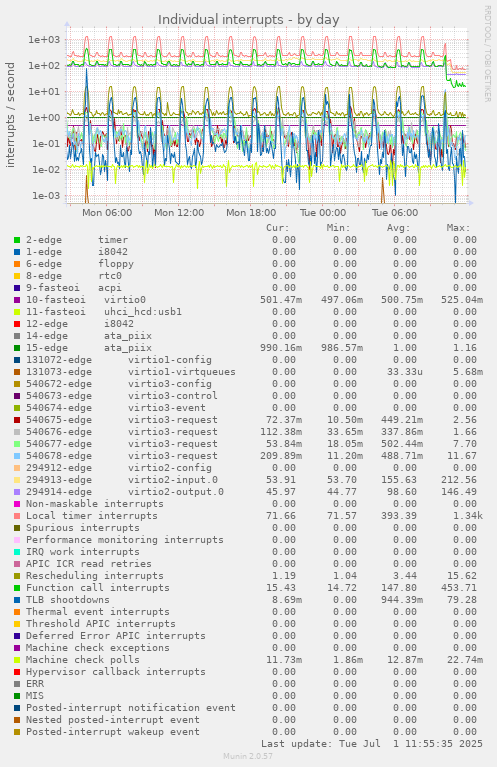Click the Tue 00:00 time axis label

pos(323,213)
